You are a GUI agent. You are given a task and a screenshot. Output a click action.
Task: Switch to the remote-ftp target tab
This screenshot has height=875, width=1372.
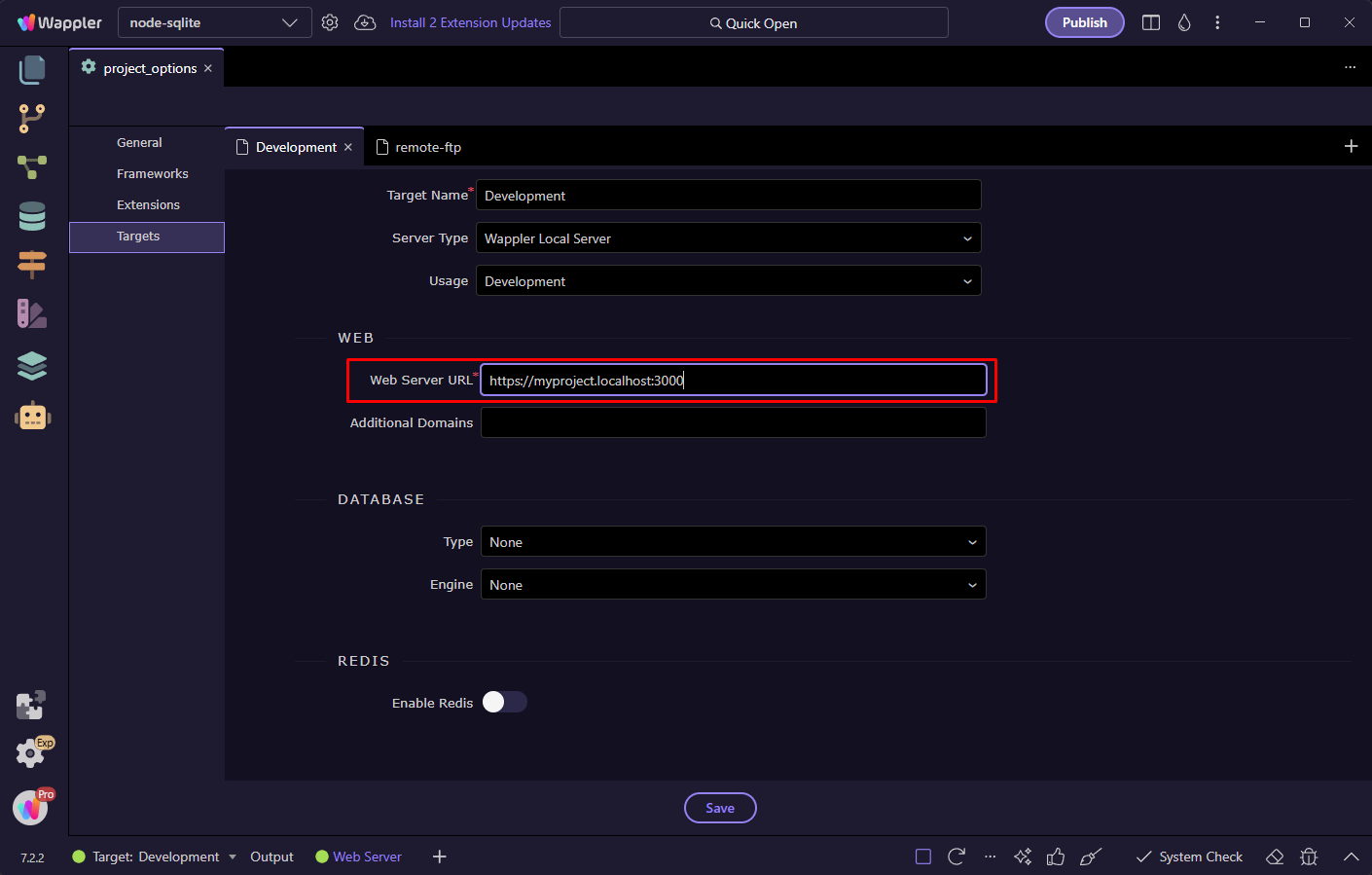tap(427, 147)
